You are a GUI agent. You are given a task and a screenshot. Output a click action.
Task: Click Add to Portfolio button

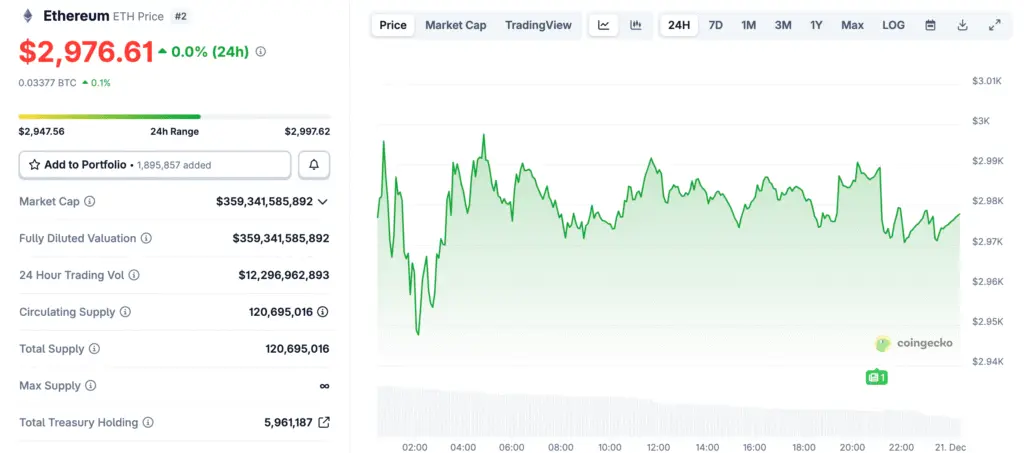(155, 164)
